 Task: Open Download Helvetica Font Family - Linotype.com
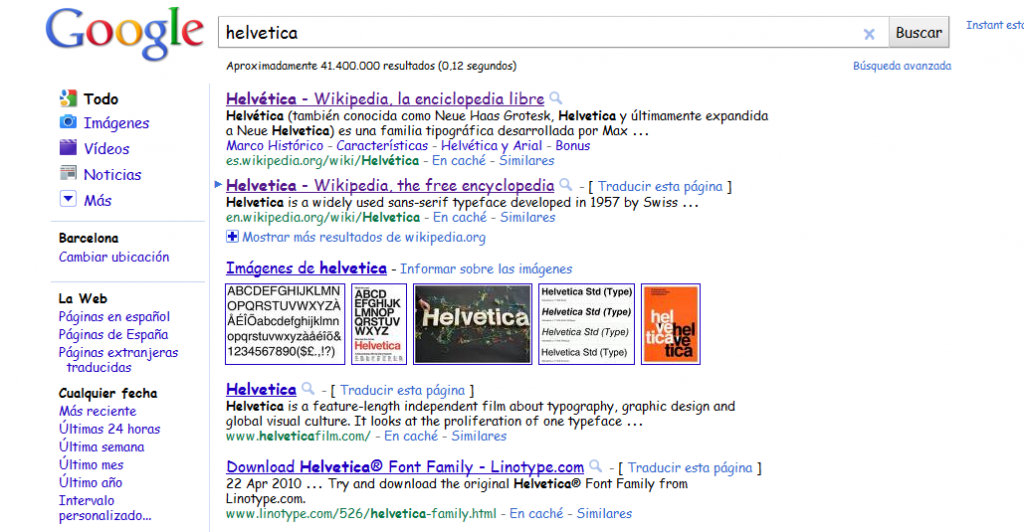405,467
